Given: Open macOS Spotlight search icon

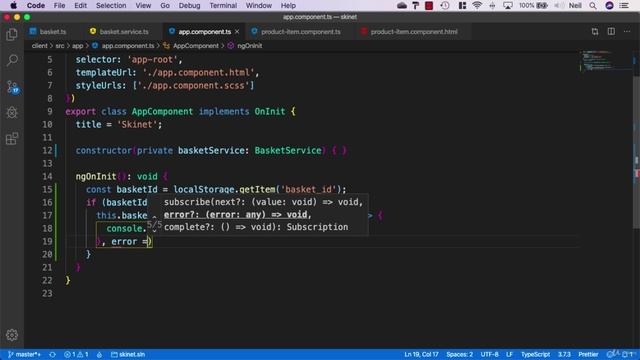Looking at the screenshot, I should [593, 6].
